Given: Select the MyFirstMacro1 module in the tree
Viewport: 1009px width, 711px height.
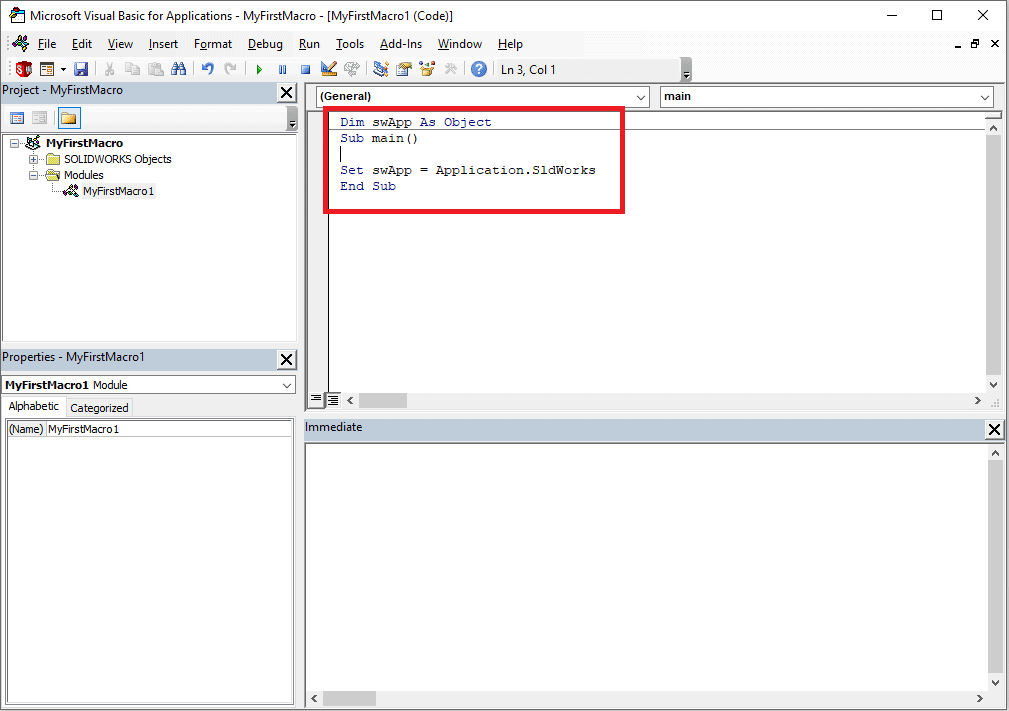Looking at the screenshot, I should tap(118, 191).
